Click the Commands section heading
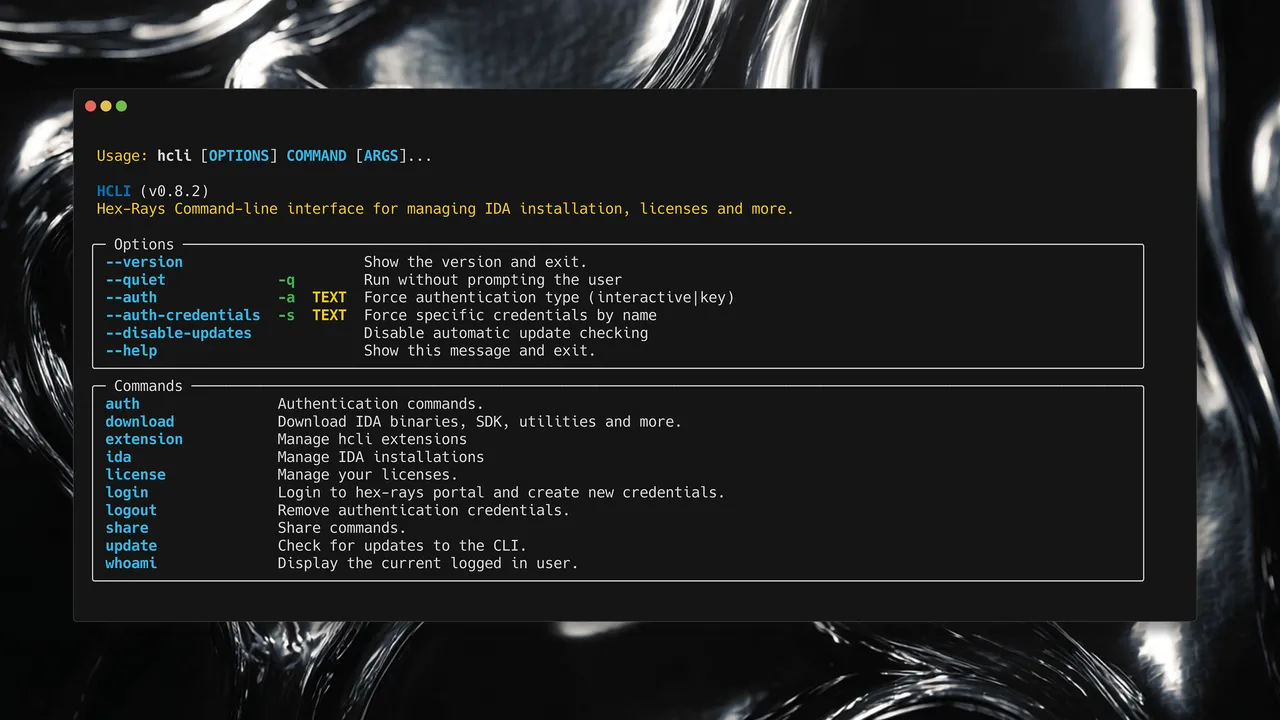The image size is (1280, 720). tap(148, 386)
